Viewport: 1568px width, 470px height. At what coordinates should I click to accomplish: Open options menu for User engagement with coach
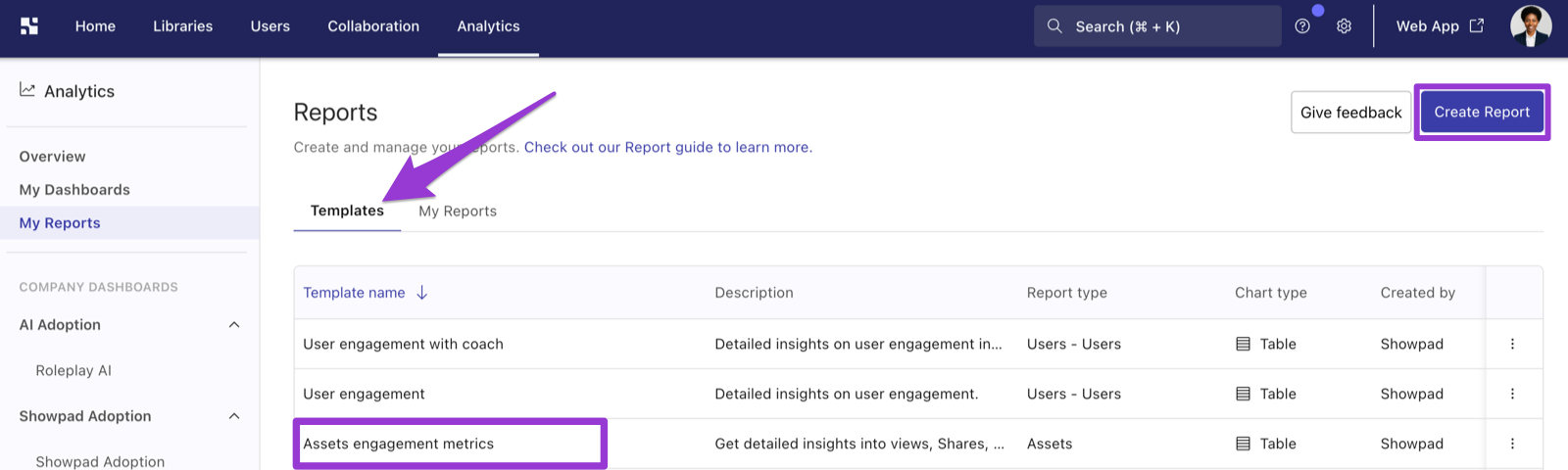pos(1512,344)
